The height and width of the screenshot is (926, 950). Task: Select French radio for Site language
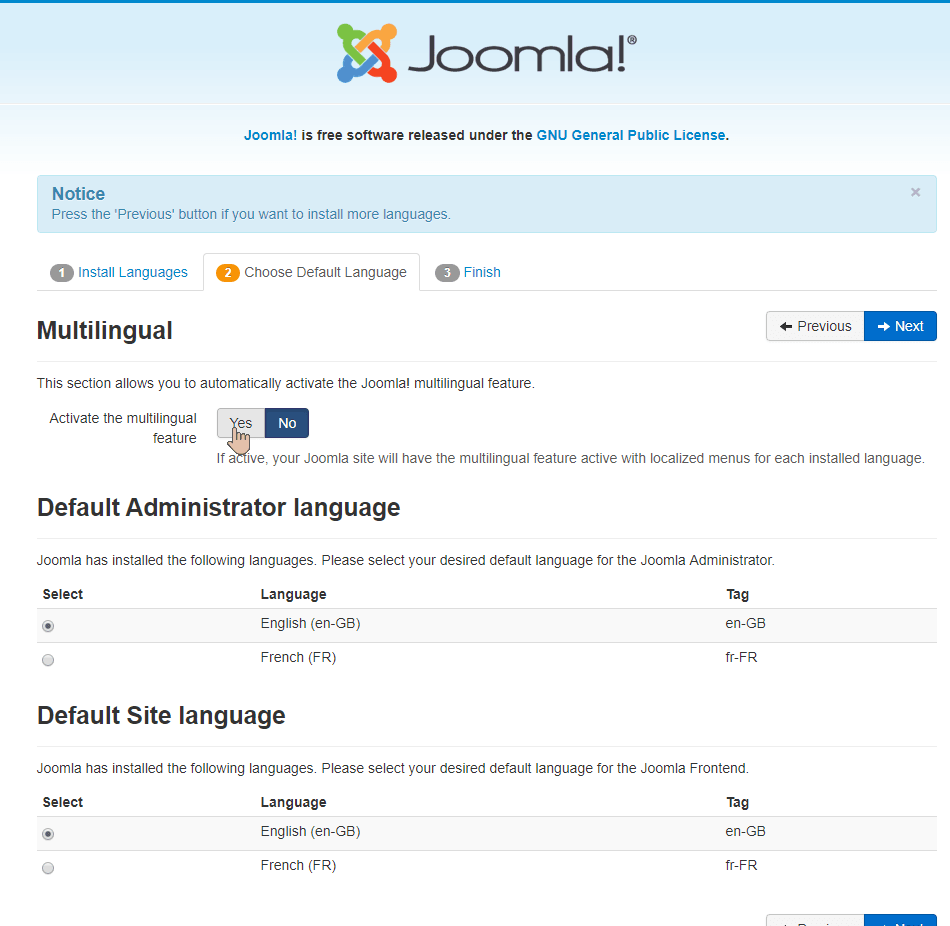coord(48,868)
